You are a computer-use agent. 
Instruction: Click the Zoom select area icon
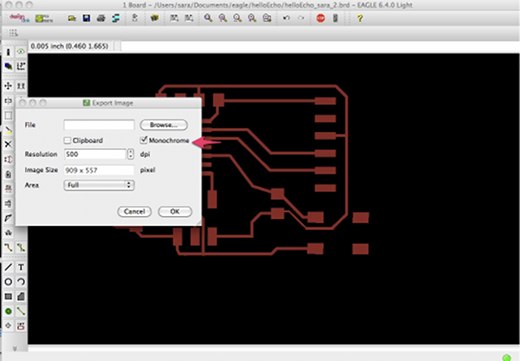tap(267, 18)
